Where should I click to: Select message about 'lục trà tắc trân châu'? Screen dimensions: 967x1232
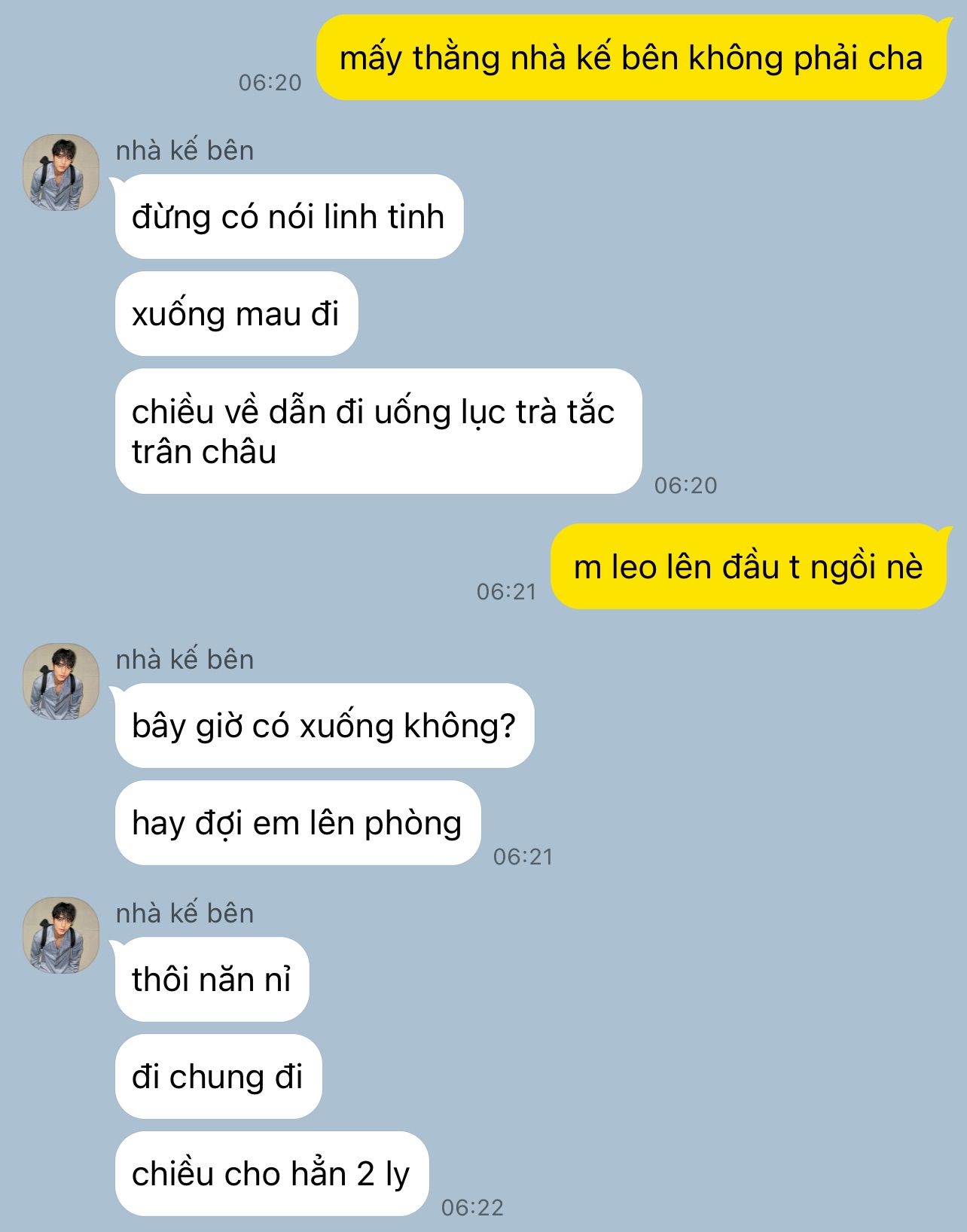pos(378,432)
